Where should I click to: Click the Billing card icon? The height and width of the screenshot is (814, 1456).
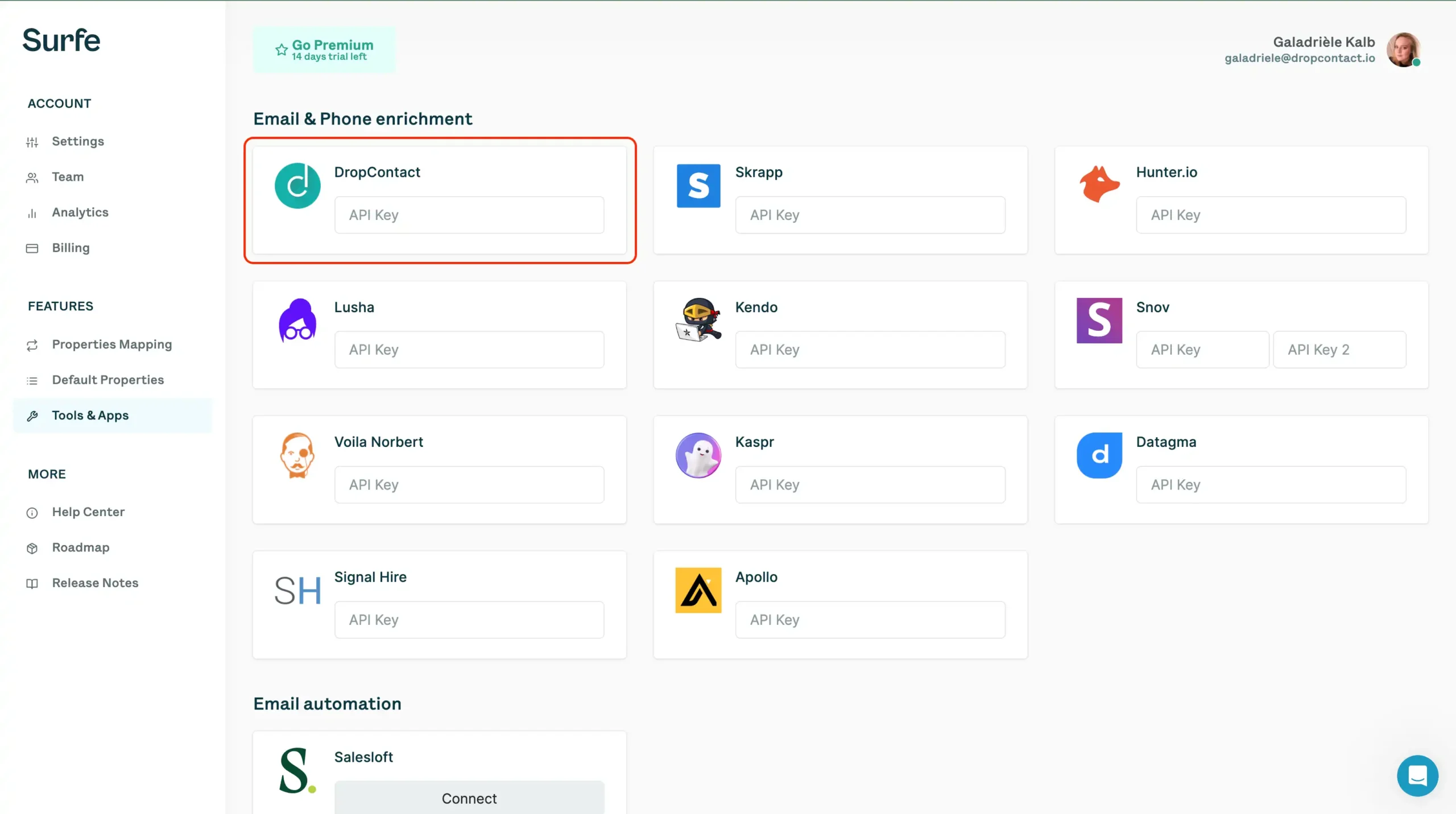click(x=32, y=248)
